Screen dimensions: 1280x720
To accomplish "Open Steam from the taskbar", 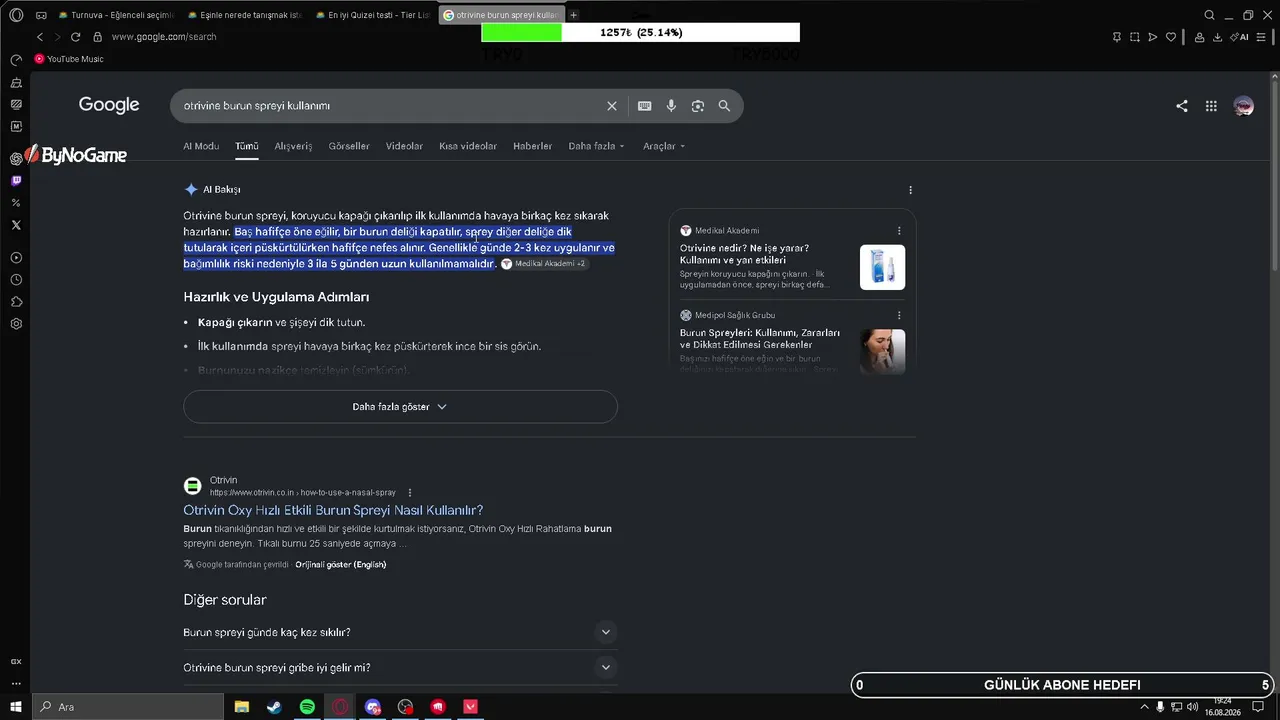I will click(273, 707).
